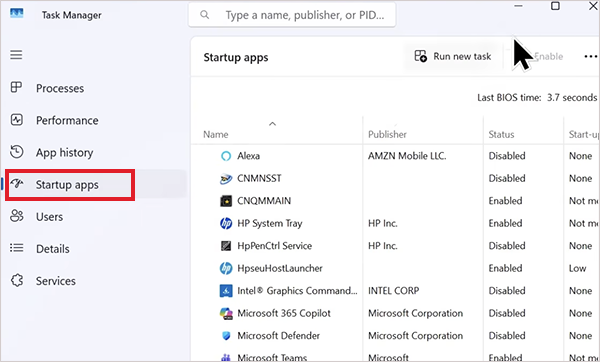The image size is (600, 362).
Task: Click the HpseuHostLauncher HP icon
Action: 226,268
